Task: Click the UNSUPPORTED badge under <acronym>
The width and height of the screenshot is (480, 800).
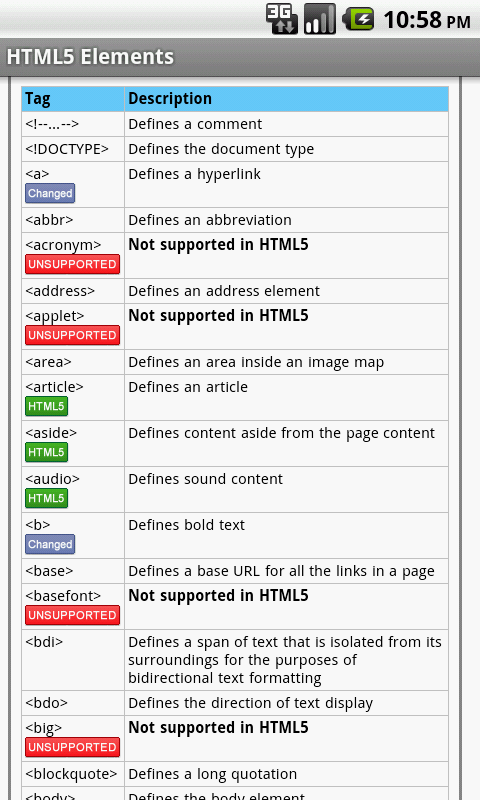Action: [x=72, y=264]
